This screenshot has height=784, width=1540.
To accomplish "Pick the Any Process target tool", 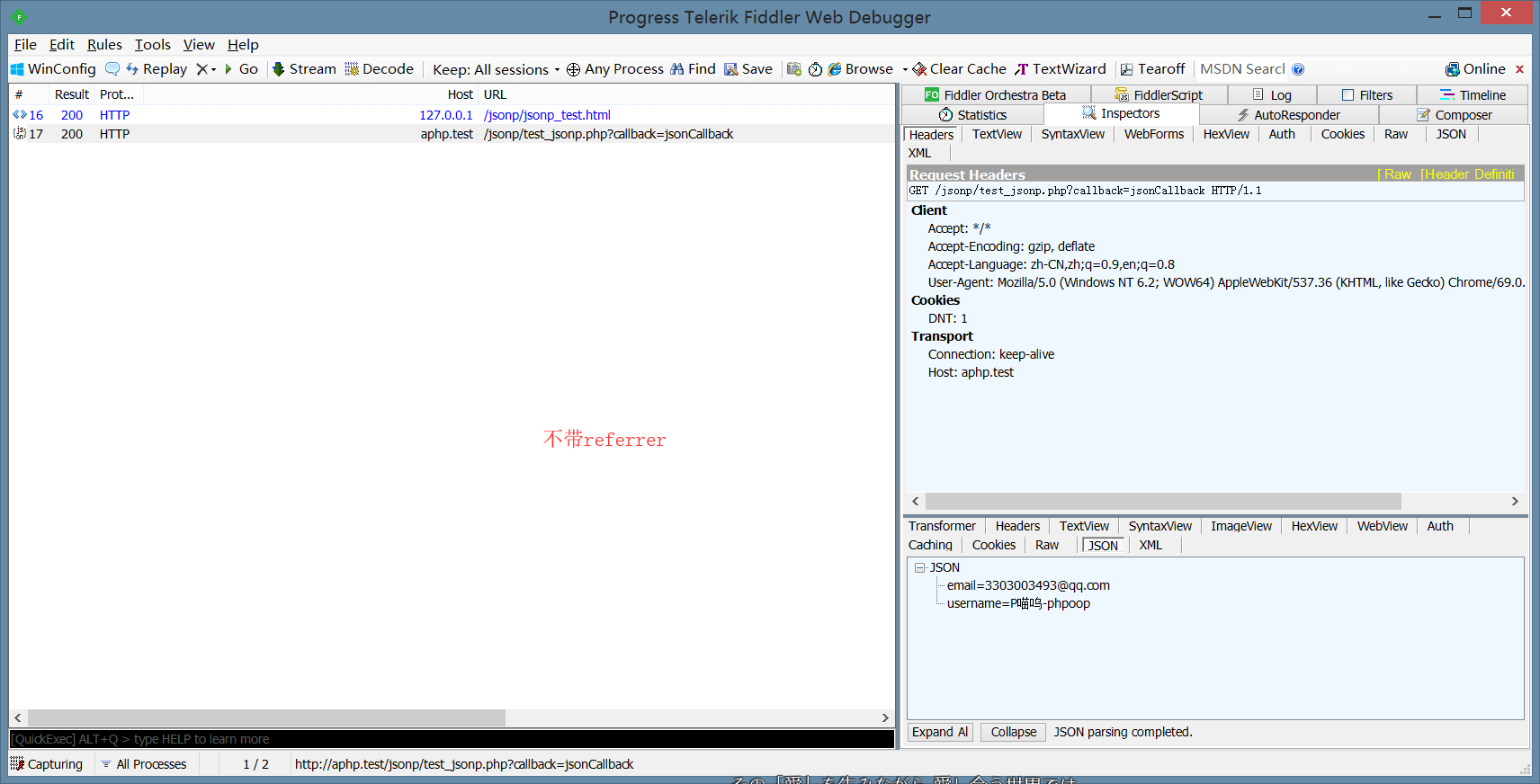I will [615, 69].
